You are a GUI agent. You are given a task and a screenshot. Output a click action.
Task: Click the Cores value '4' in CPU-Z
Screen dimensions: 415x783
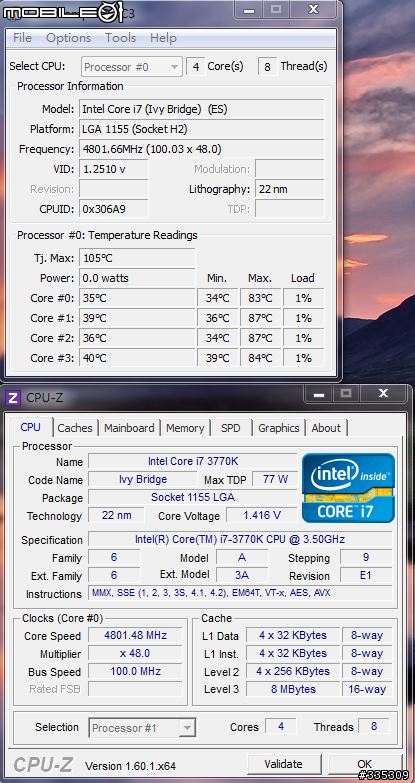pos(281,726)
